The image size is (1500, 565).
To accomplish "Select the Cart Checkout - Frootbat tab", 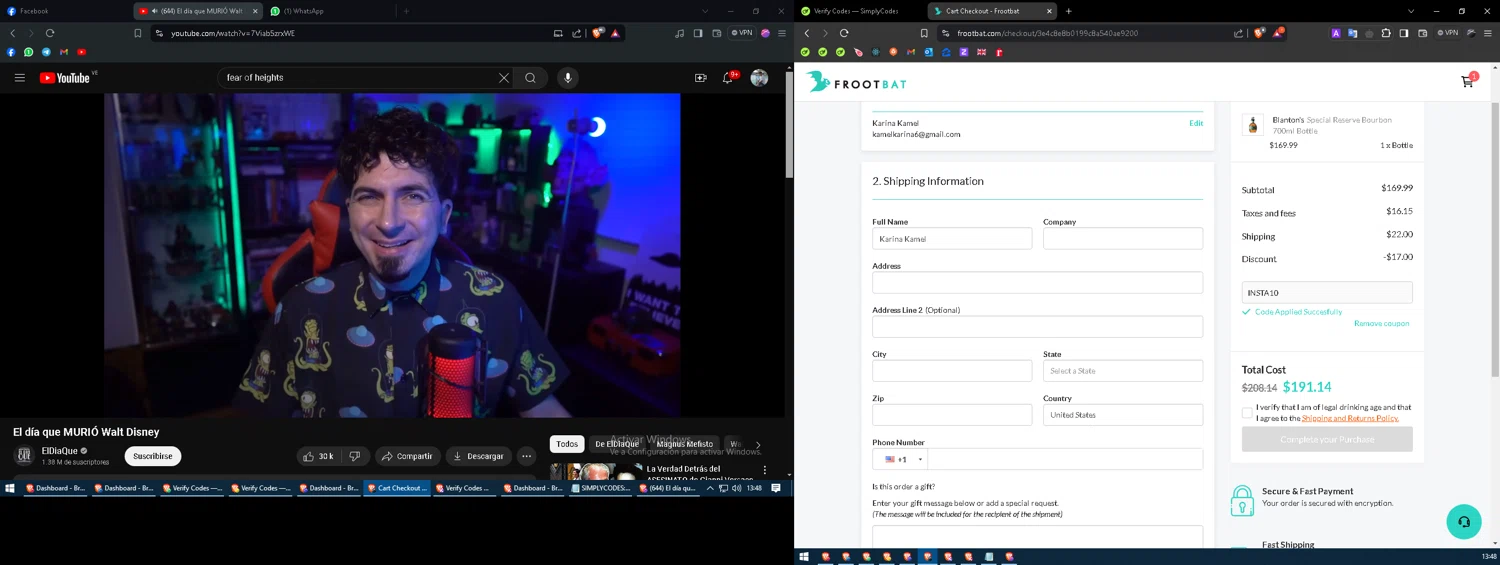I will [x=992, y=11].
